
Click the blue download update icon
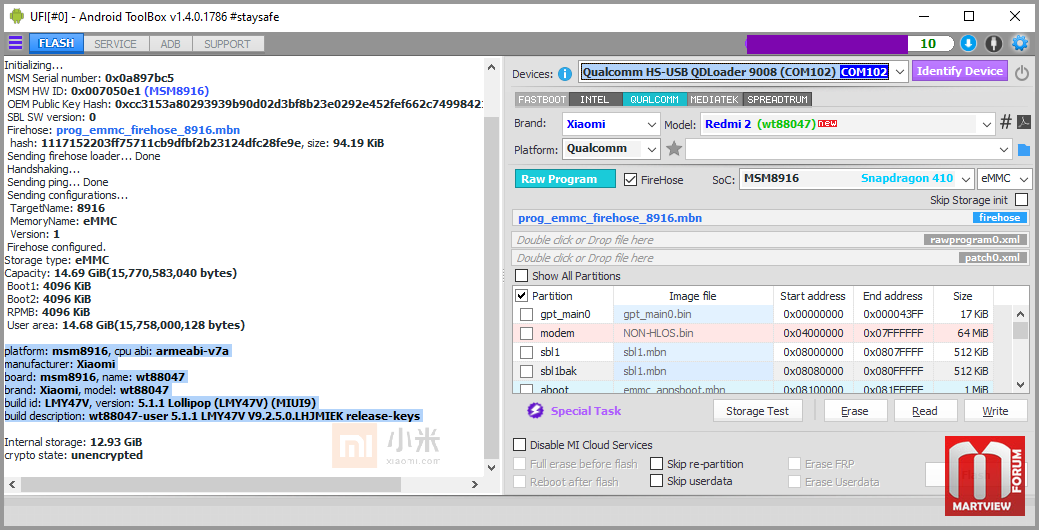968,44
